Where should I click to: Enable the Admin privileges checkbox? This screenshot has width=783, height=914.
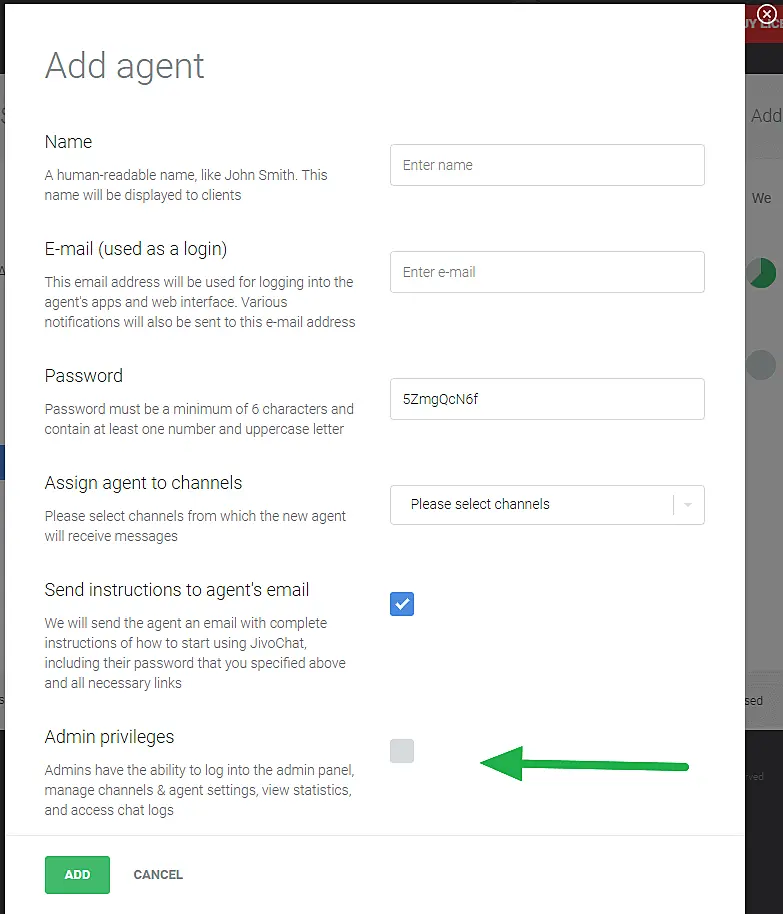pyautogui.click(x=402, y=751)
